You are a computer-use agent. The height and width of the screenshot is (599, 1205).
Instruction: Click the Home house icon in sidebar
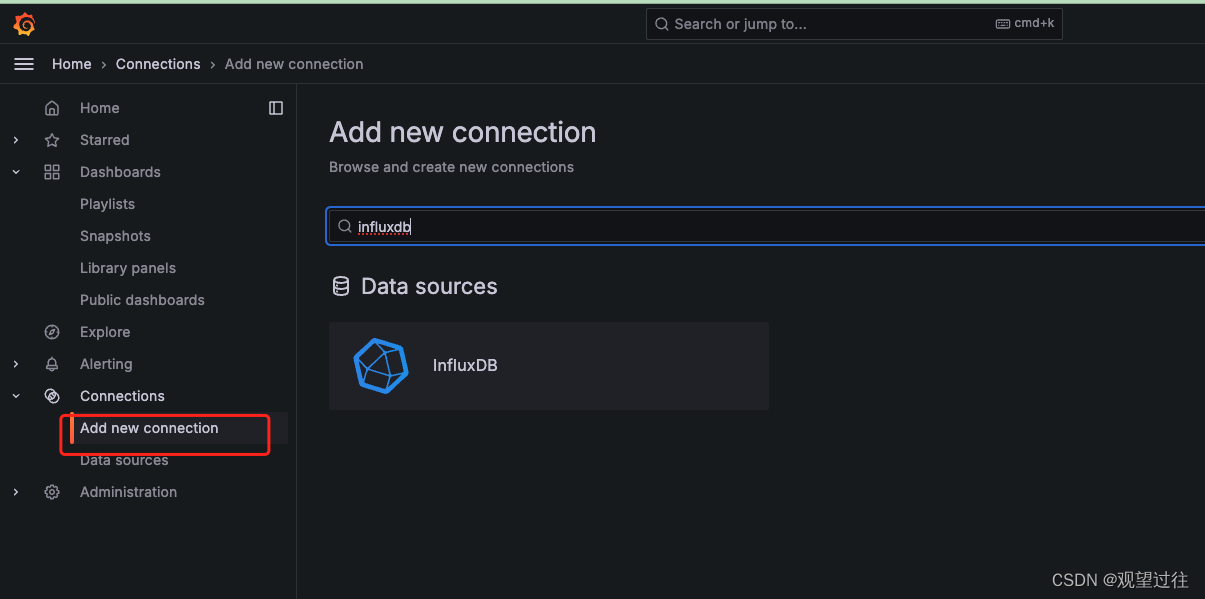[52, 108]
